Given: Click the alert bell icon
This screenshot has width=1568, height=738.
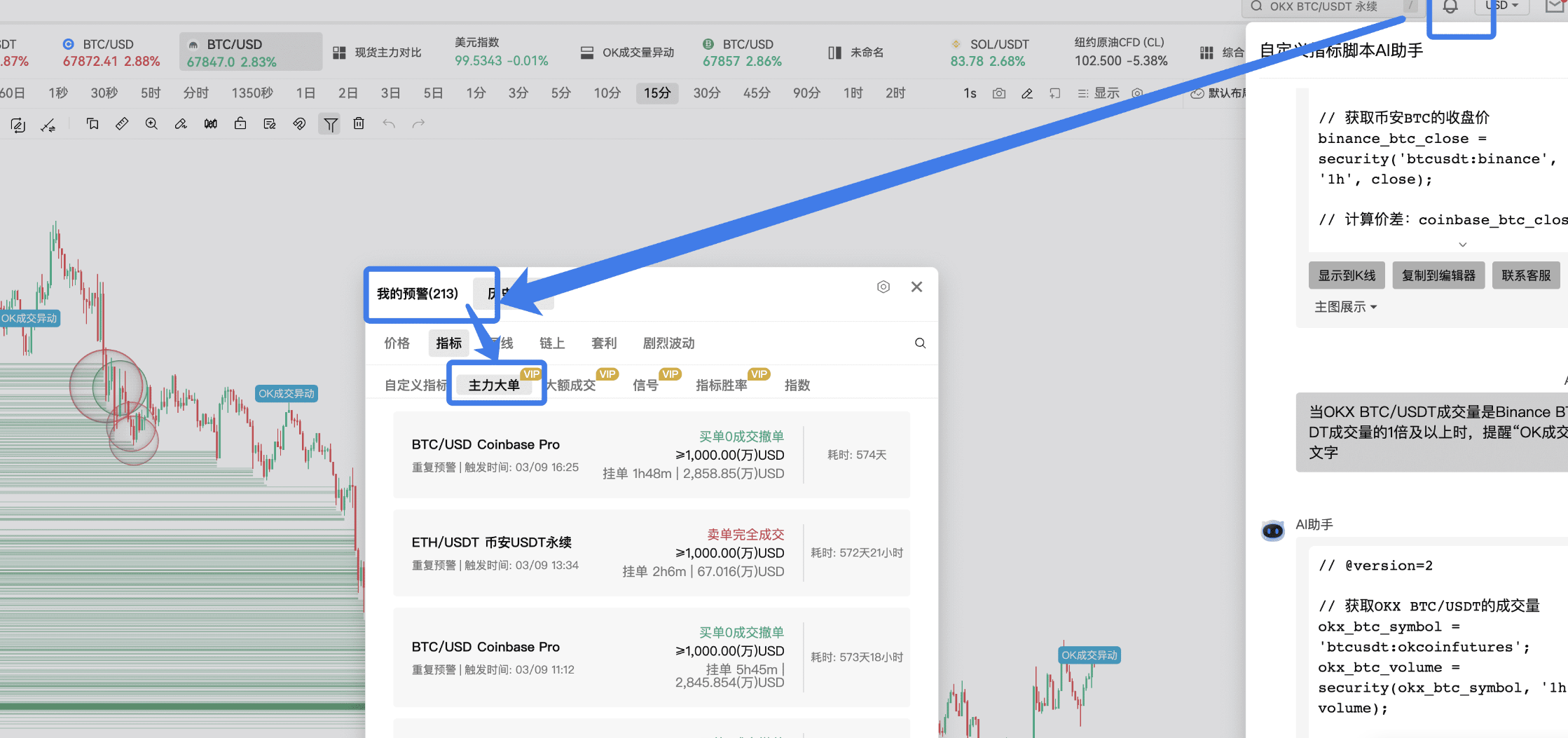Looking at the screenshot, I should tap(1450, 7).
